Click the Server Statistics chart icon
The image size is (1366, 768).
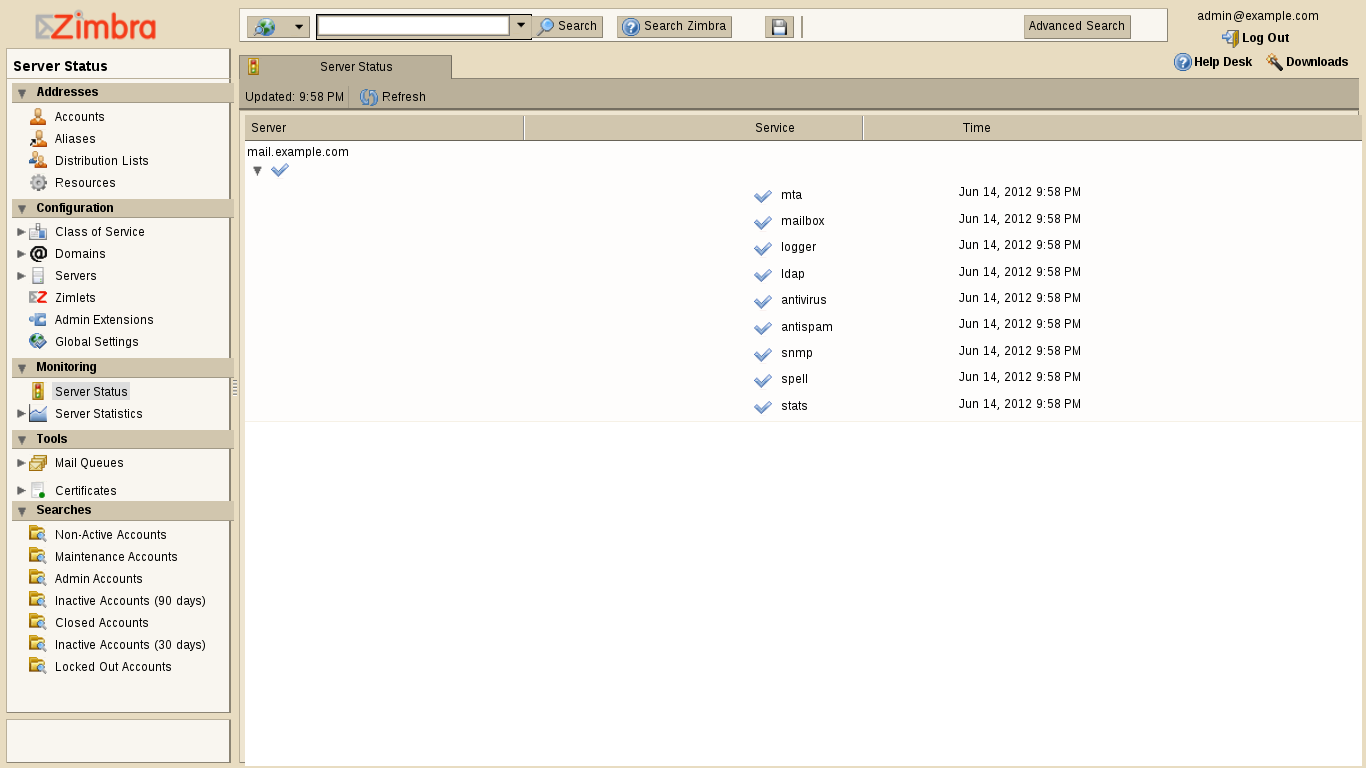coord(38,414)
